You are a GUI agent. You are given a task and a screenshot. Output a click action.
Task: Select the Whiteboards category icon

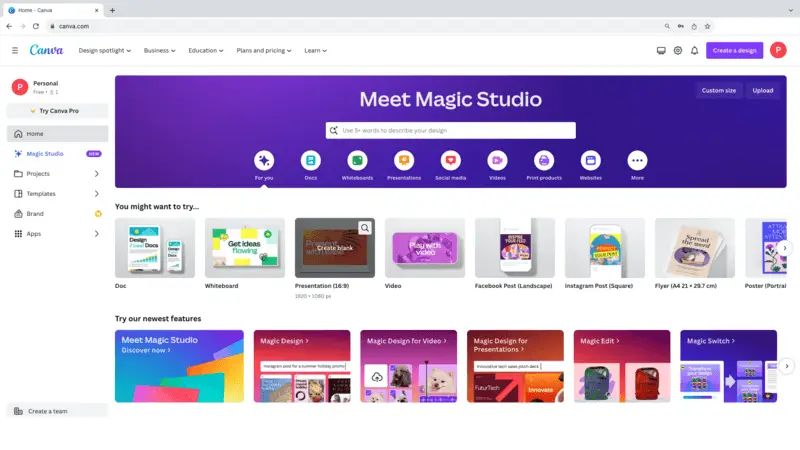357,161
